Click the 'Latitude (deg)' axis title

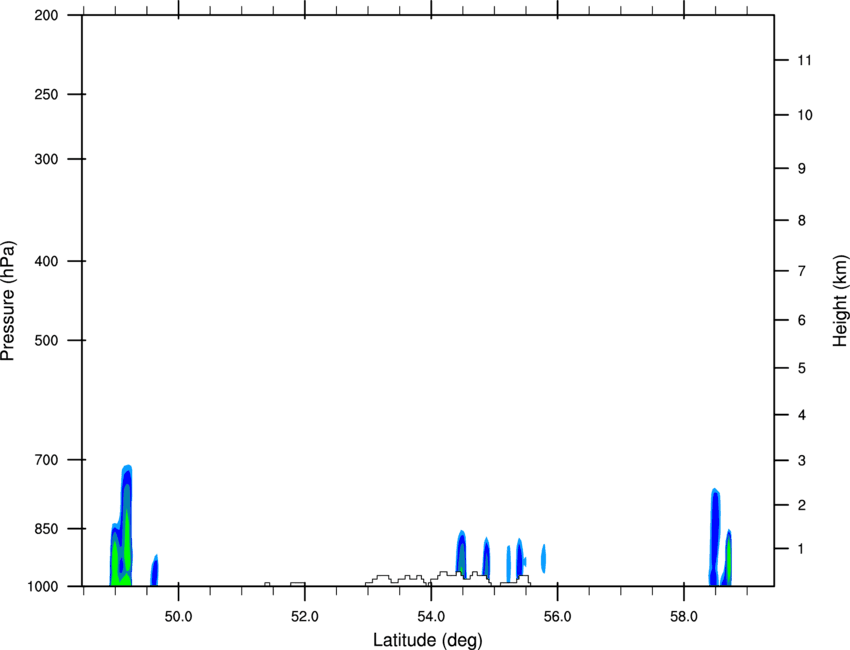[427, 640]
